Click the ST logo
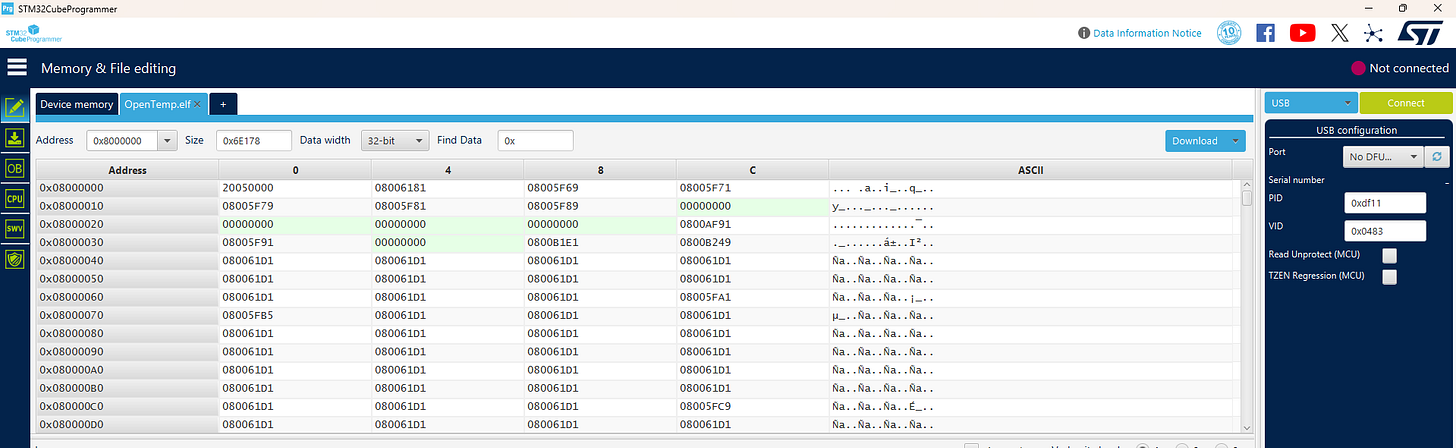 coord(1420,32)
